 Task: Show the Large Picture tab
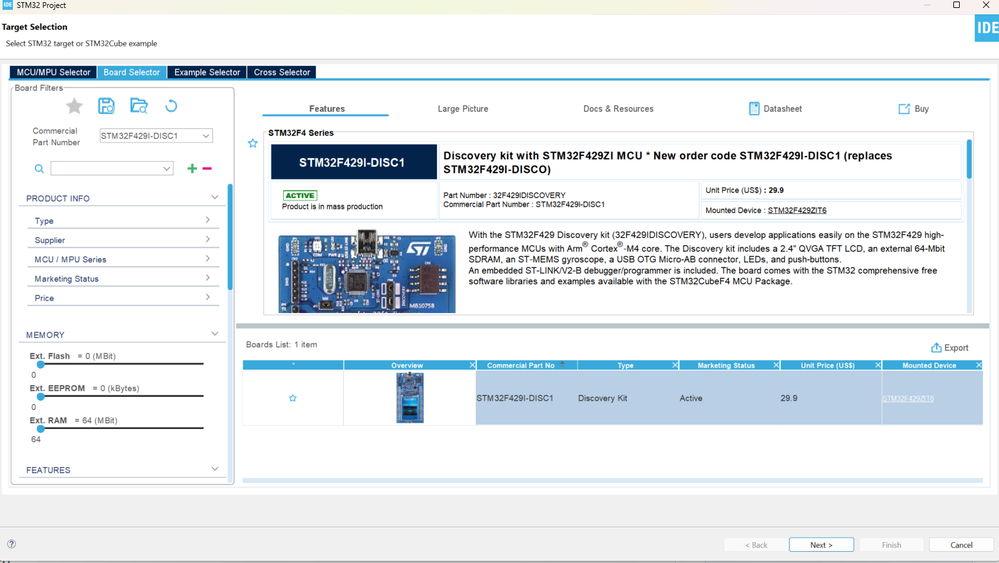(463, 109)
